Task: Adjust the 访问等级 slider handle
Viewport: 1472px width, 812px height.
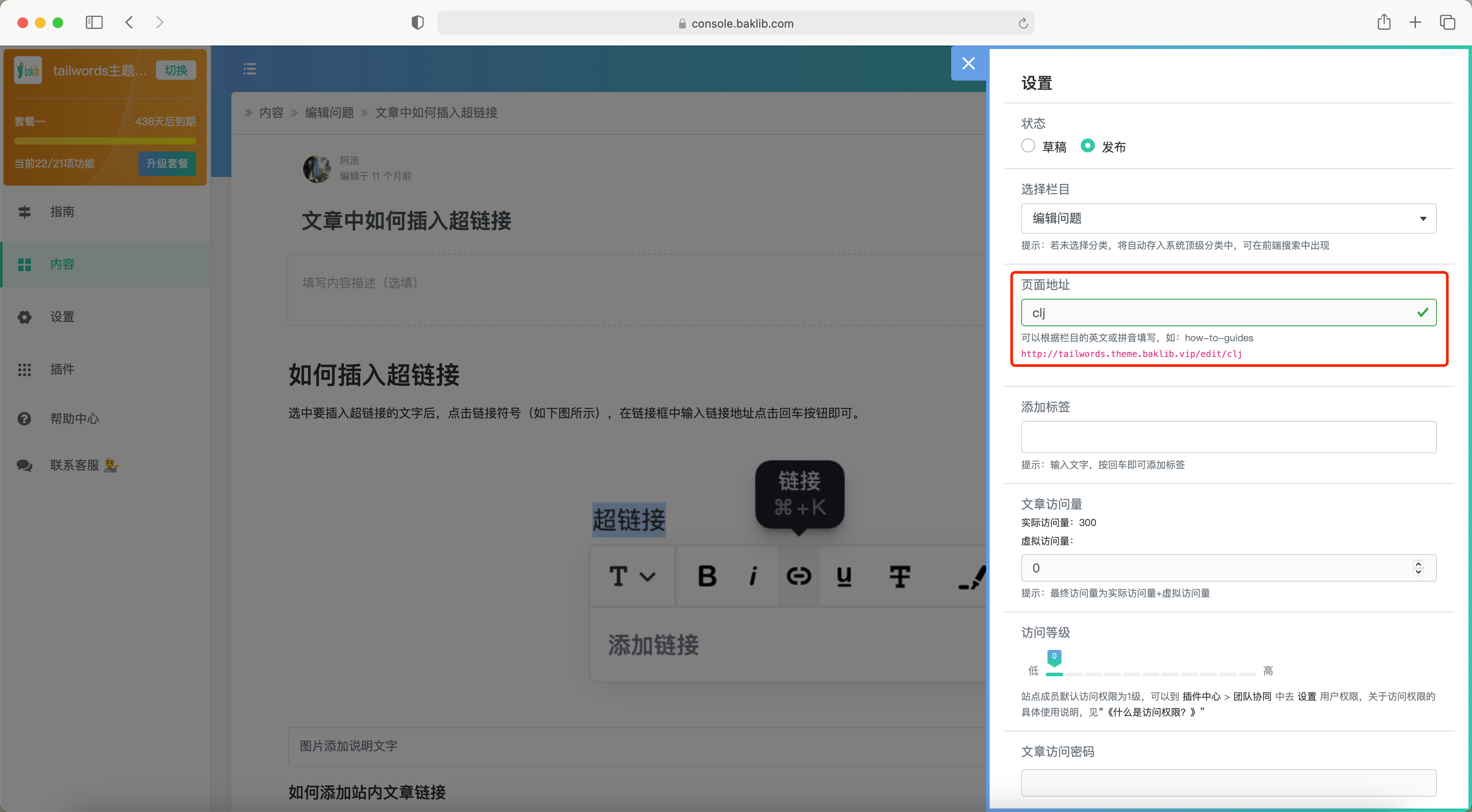Action: click(1054, 658)
